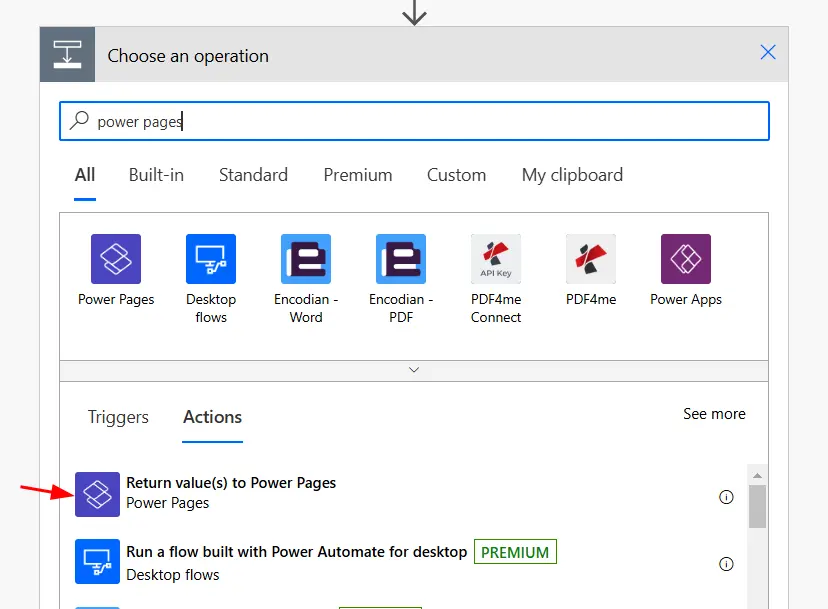Viewport: 828px width, 609px height.
Task: Click the actions list scrollbar thumb
Action: pyautogui.click(x=757, y=507)
